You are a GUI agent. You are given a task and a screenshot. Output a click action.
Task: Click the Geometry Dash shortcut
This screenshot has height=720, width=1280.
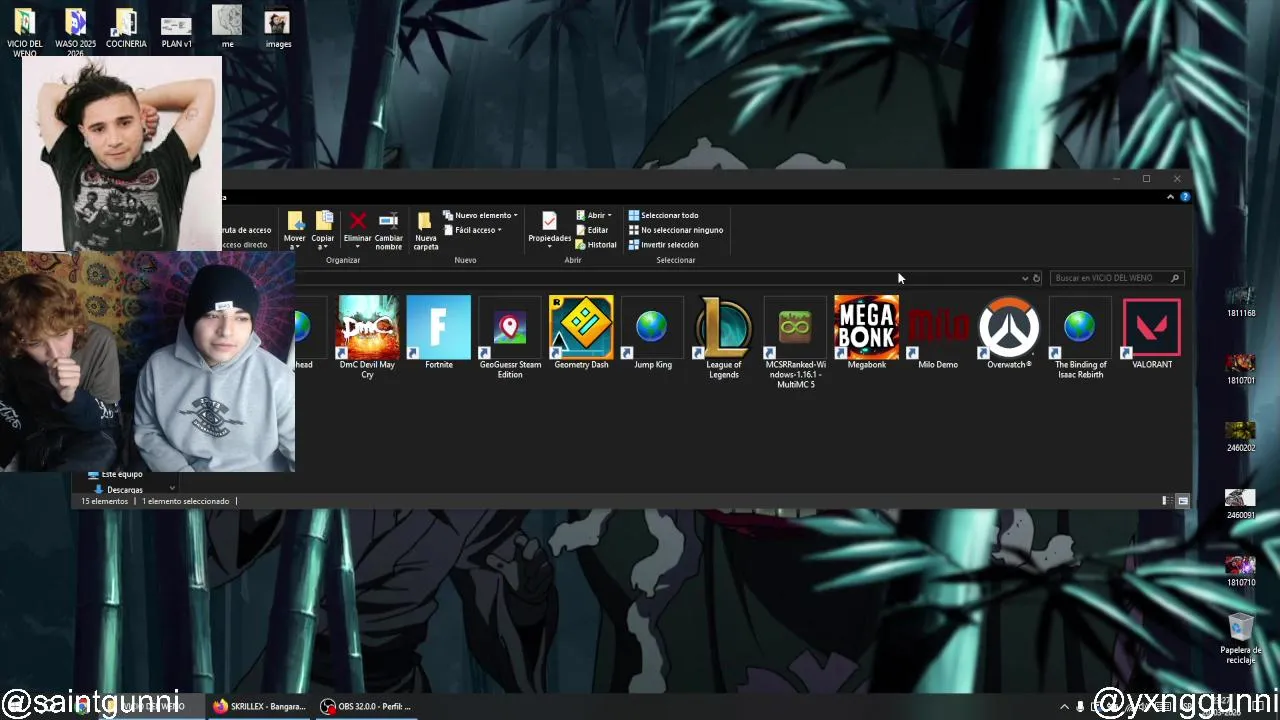[x=581, y=332]
